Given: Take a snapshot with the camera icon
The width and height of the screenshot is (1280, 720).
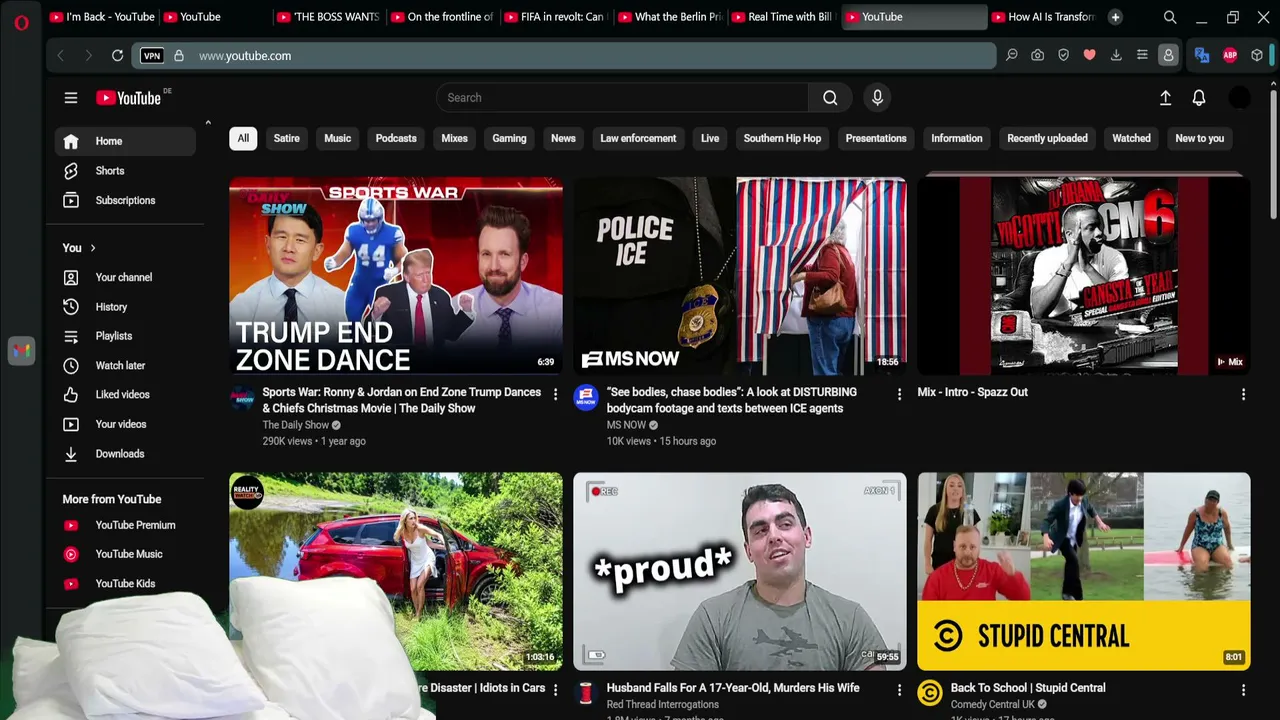Looking at the screenshot, I should tap(1038, 56).
